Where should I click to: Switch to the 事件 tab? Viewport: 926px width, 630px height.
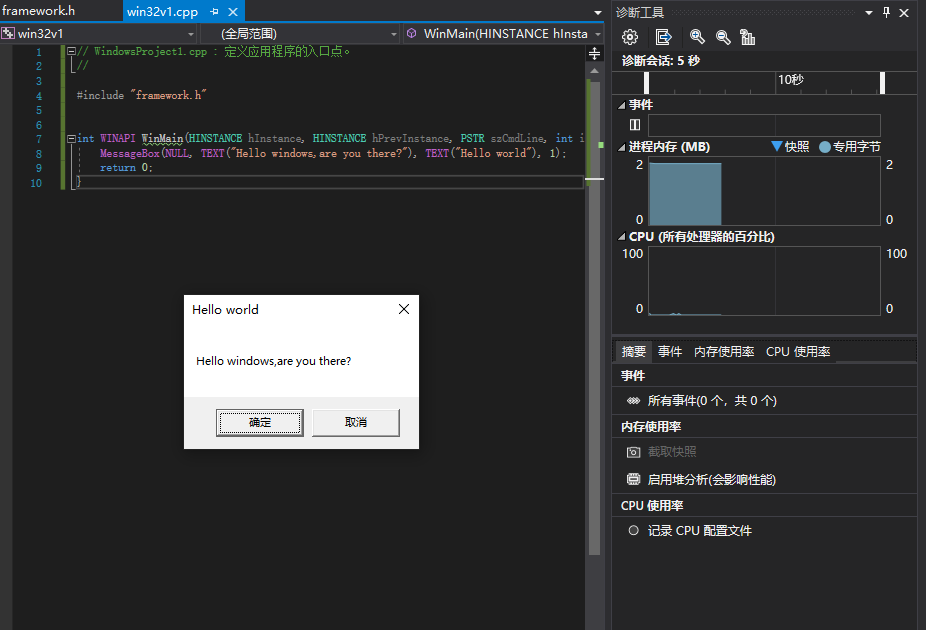point(670,351)
